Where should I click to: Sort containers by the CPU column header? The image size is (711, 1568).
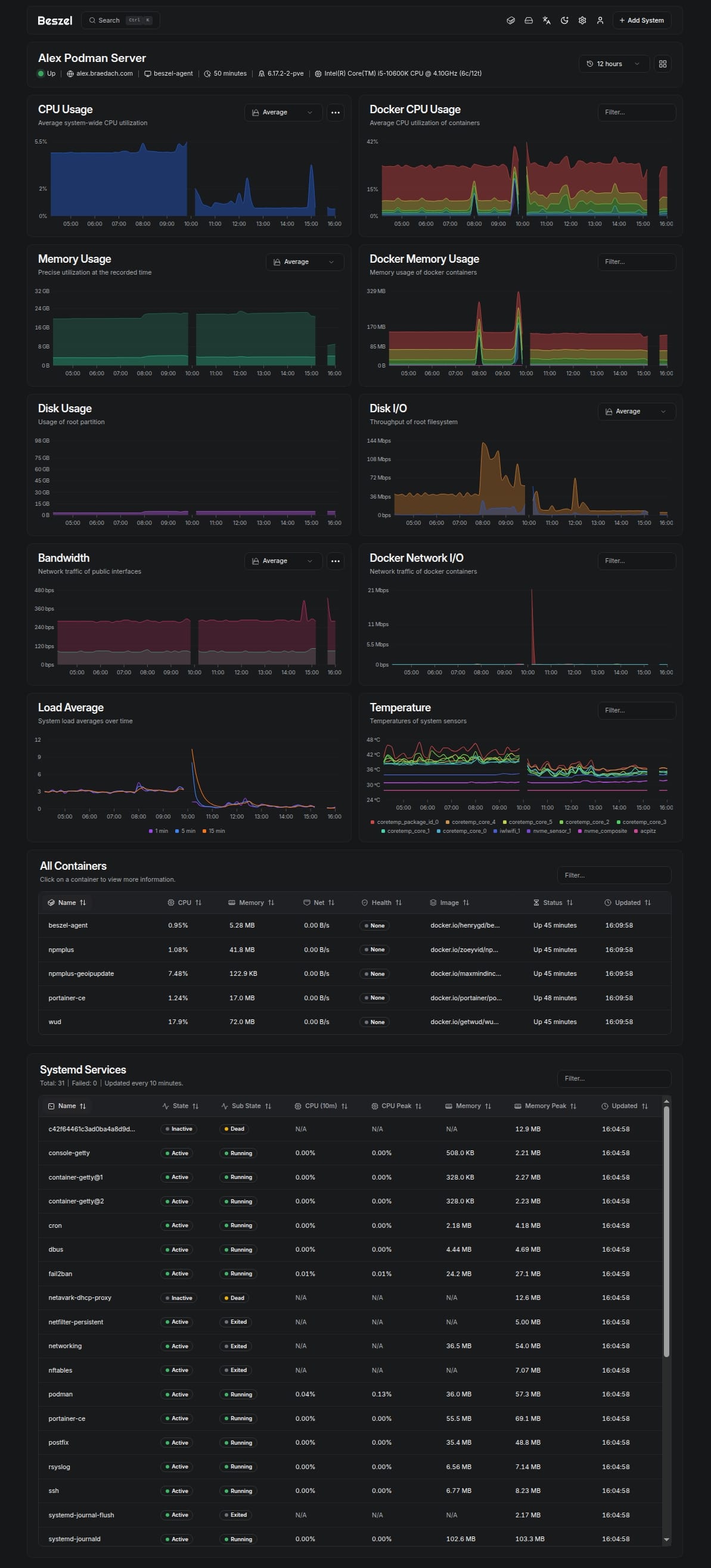point(184,903)
